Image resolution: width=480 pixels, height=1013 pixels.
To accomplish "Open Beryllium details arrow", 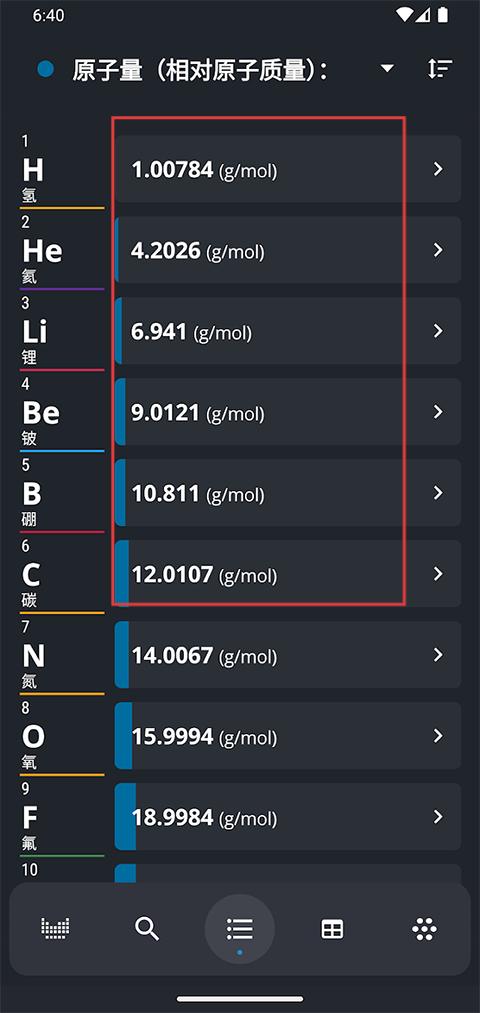I will tap(439, 412).
